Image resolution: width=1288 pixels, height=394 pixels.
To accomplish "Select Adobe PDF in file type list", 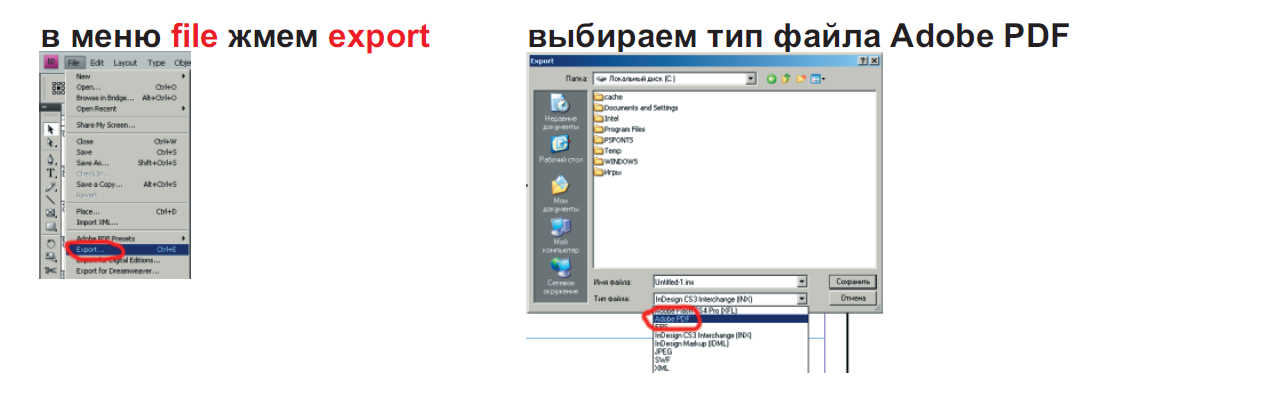I will click(730, 319).
